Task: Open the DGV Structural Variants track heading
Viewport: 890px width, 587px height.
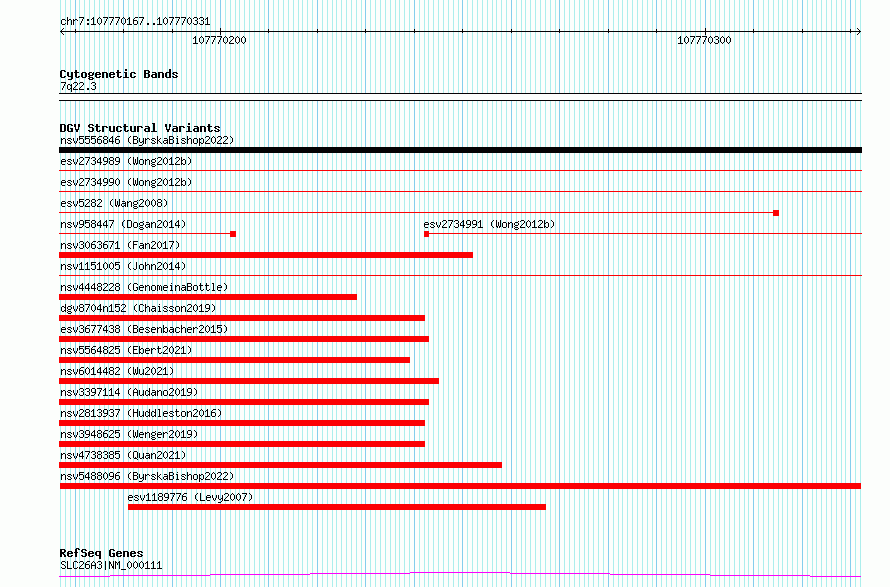Action: point(140,128)
